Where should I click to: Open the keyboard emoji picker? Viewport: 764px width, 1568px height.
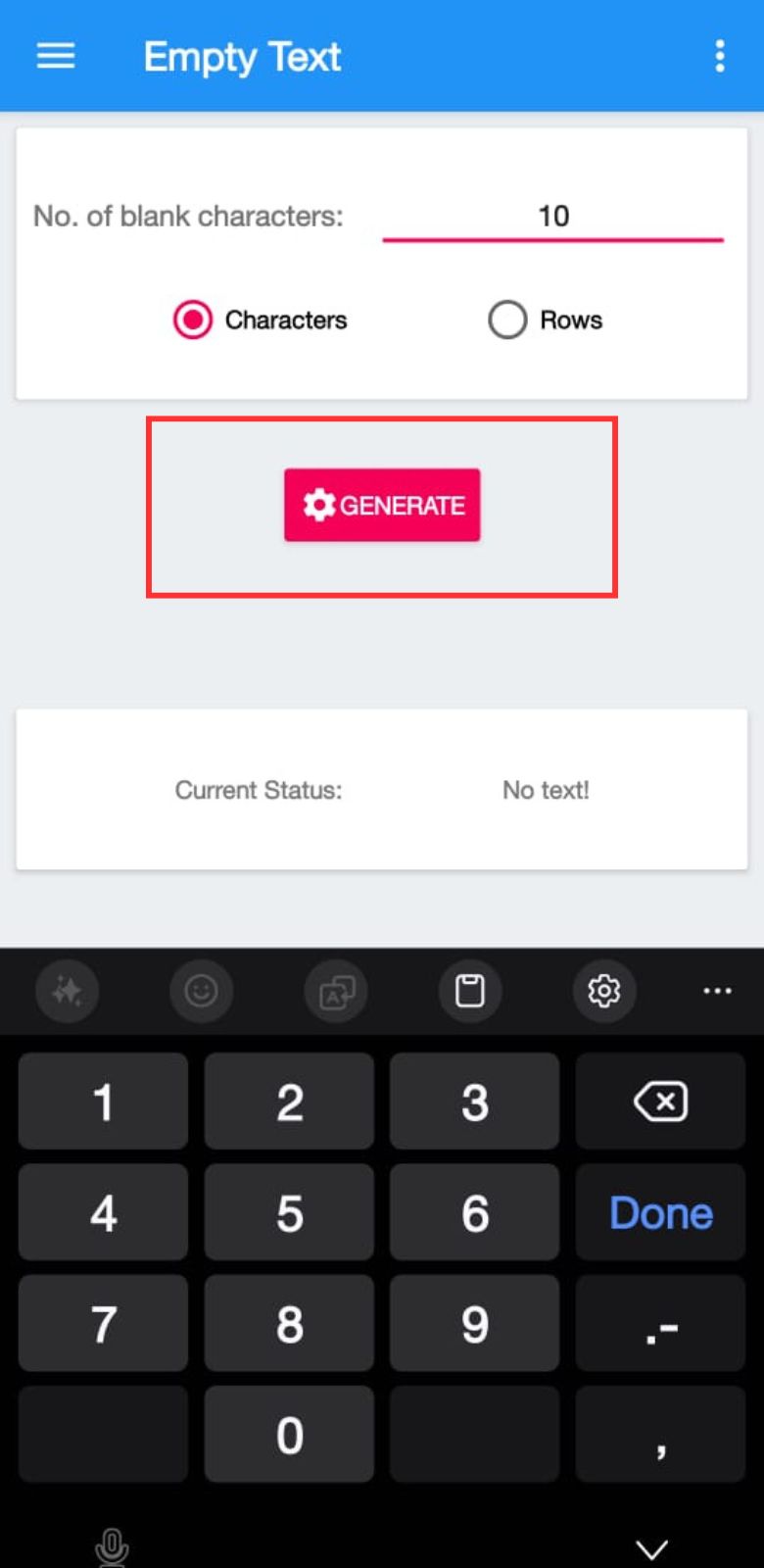point(202,992)
